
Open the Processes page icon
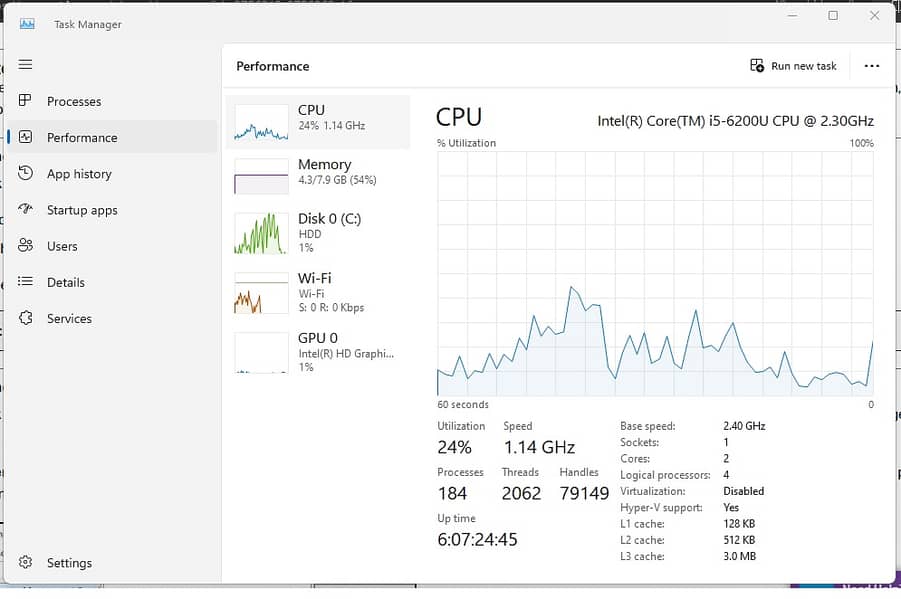coord(26,101)
